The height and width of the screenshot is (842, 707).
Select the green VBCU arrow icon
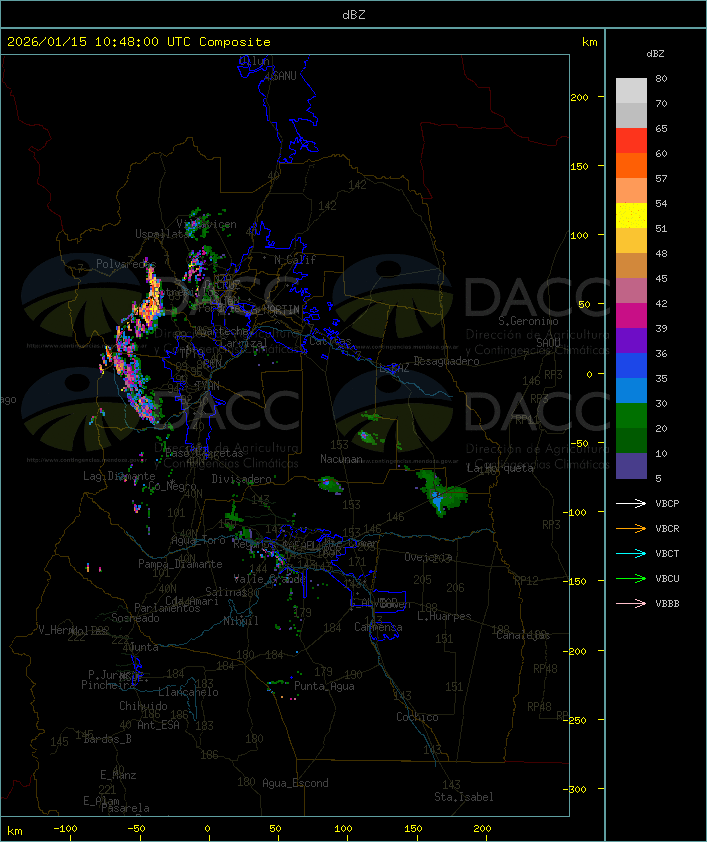[632, 579]
